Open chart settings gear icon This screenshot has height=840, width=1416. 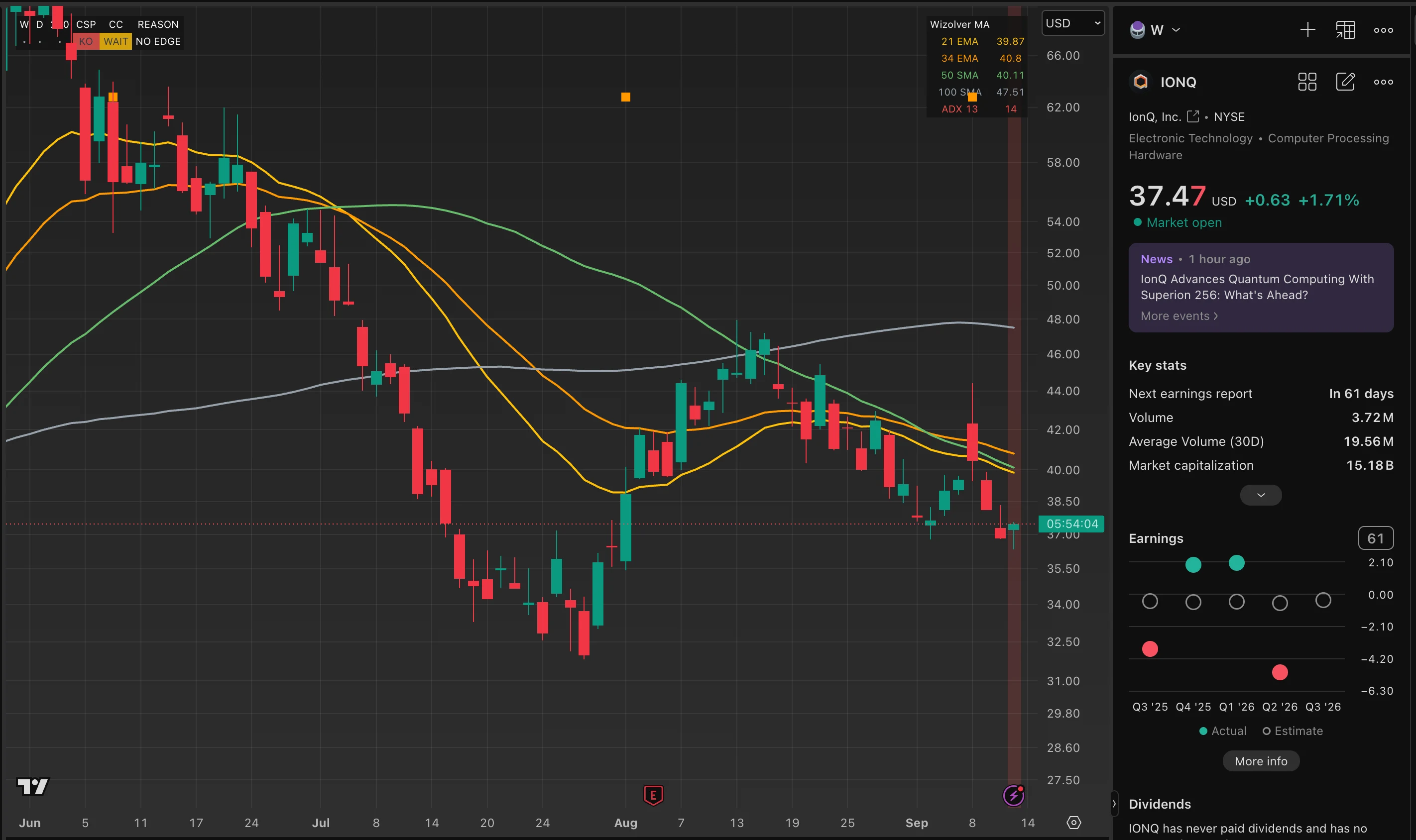point(1073,823)
